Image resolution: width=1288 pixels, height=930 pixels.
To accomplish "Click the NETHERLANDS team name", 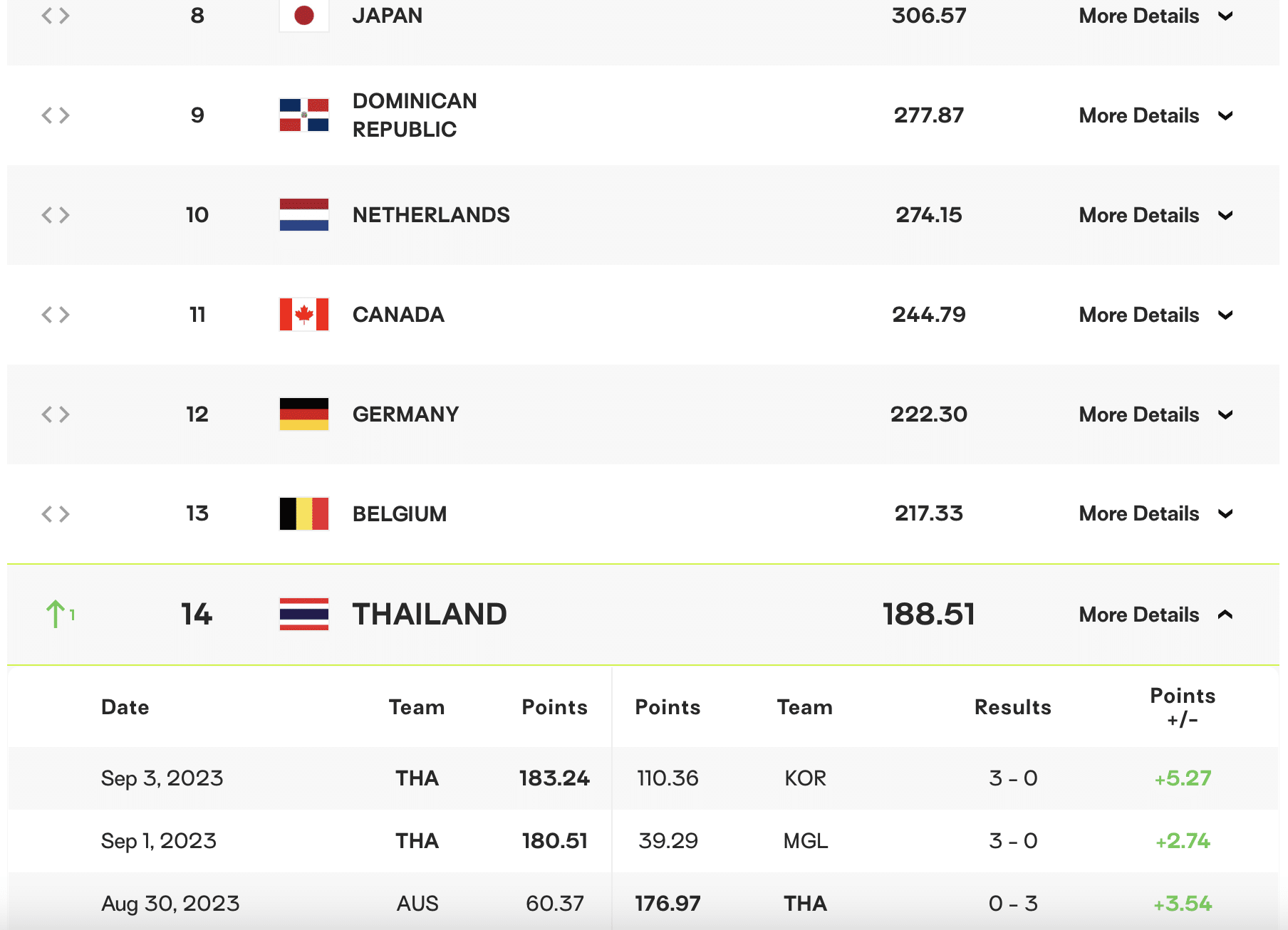I will pos(431,215).
